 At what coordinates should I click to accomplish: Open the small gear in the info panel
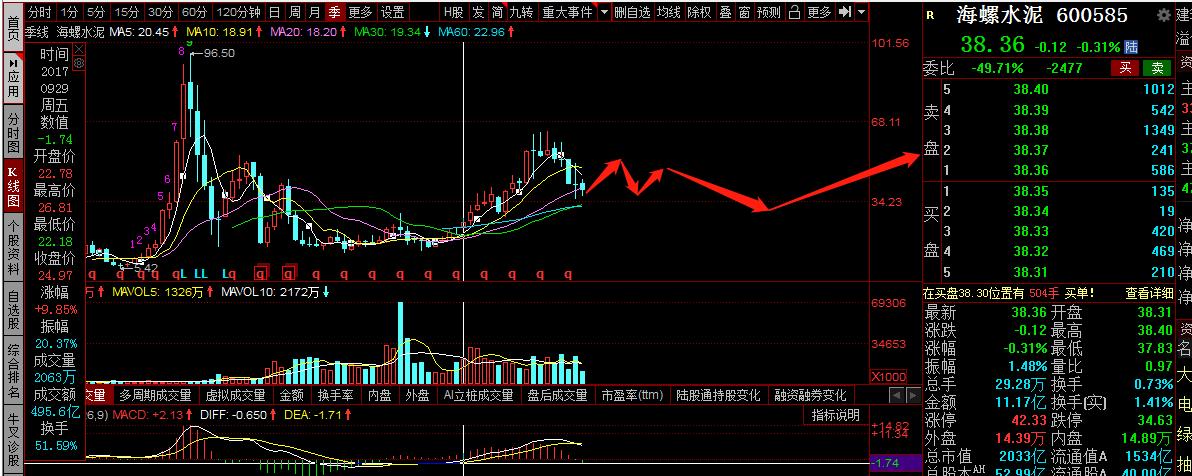coord(79,63)
